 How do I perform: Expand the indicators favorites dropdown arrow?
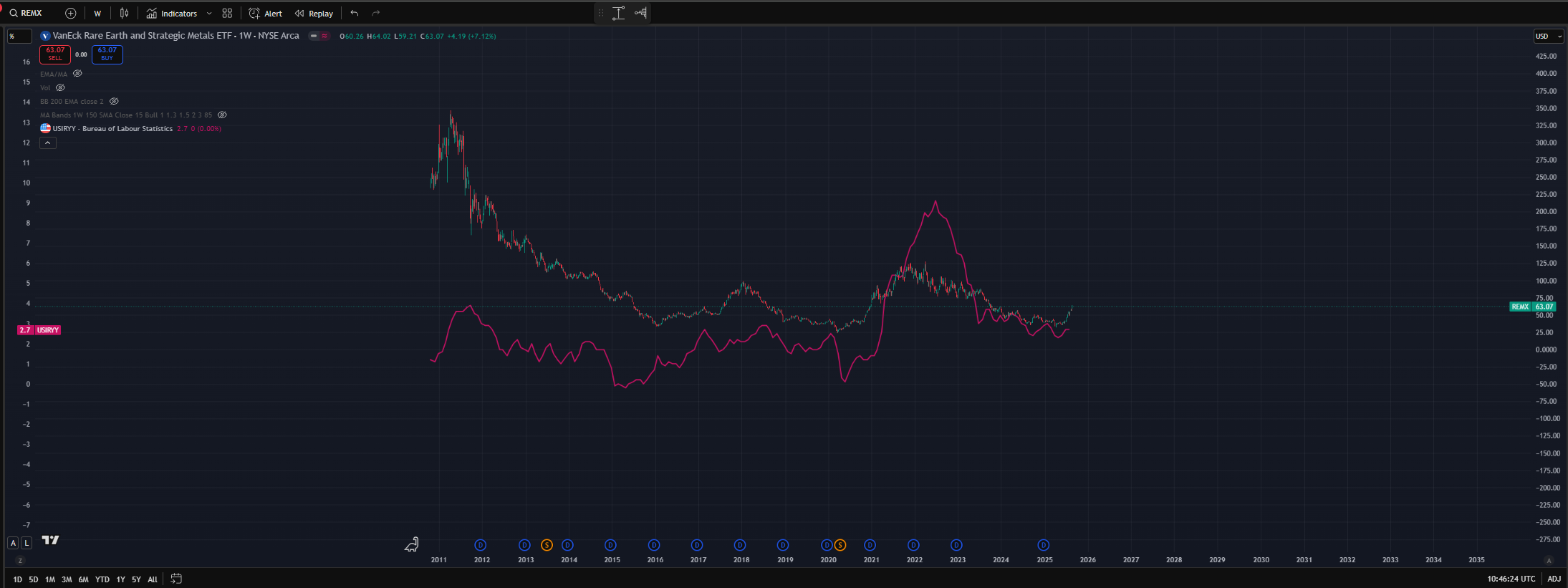pyautogui.click(x=209, y=13)
